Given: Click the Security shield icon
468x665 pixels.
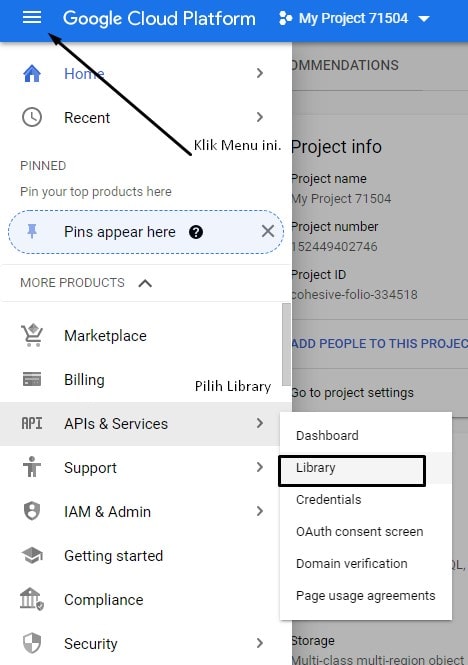Looking at the screenshot, I should tap(32, 643).
